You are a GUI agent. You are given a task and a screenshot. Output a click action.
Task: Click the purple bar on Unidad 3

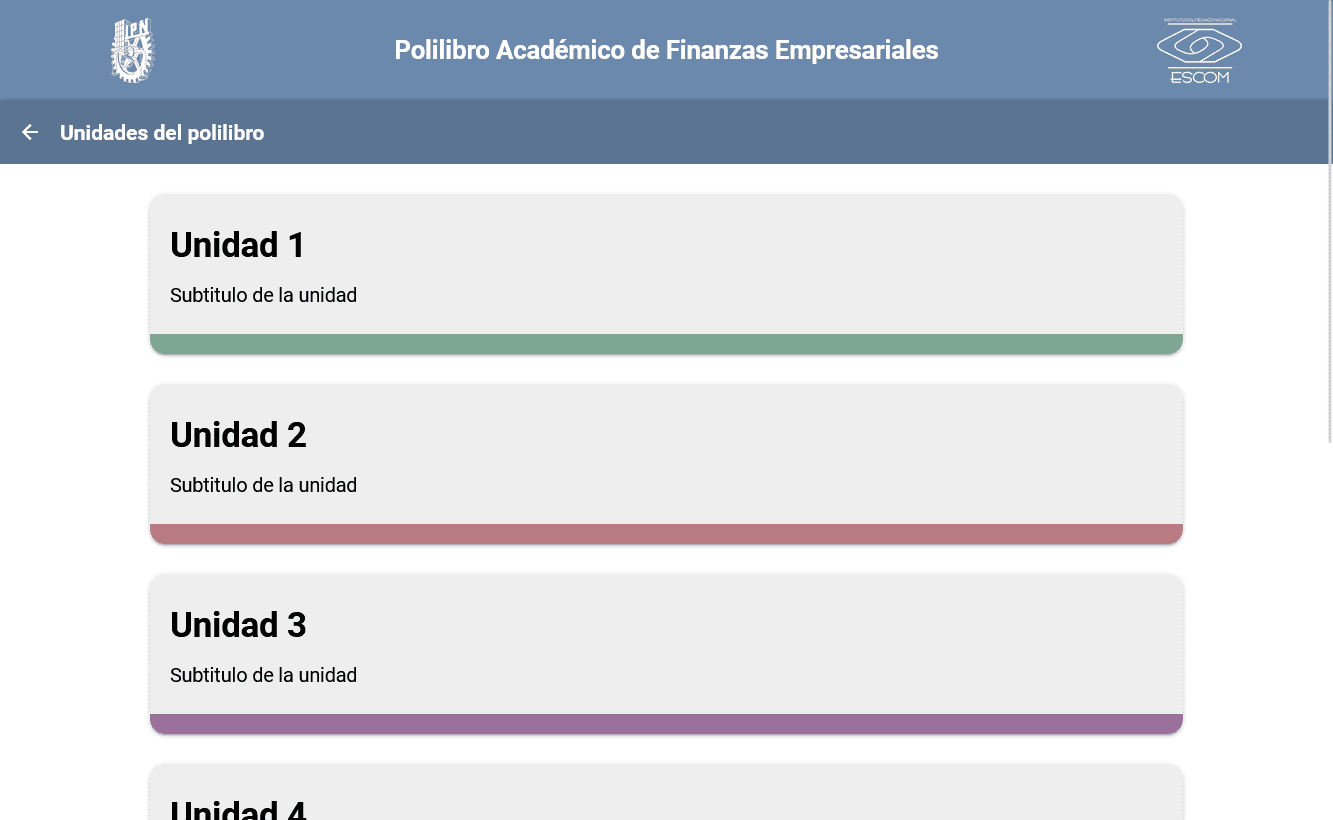666,724
